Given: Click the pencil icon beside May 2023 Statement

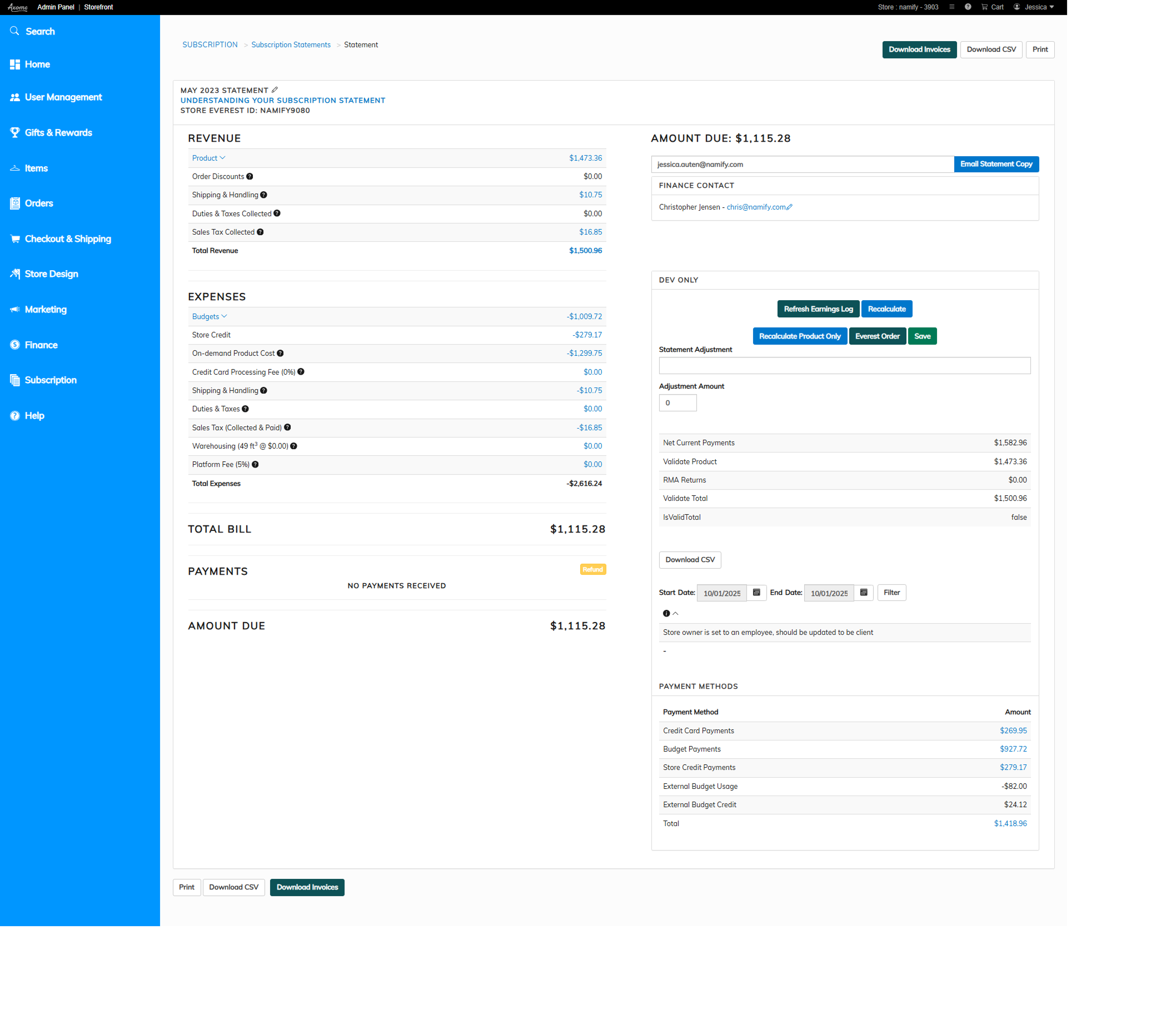Looking at the screenshot, I should (275, 90).
